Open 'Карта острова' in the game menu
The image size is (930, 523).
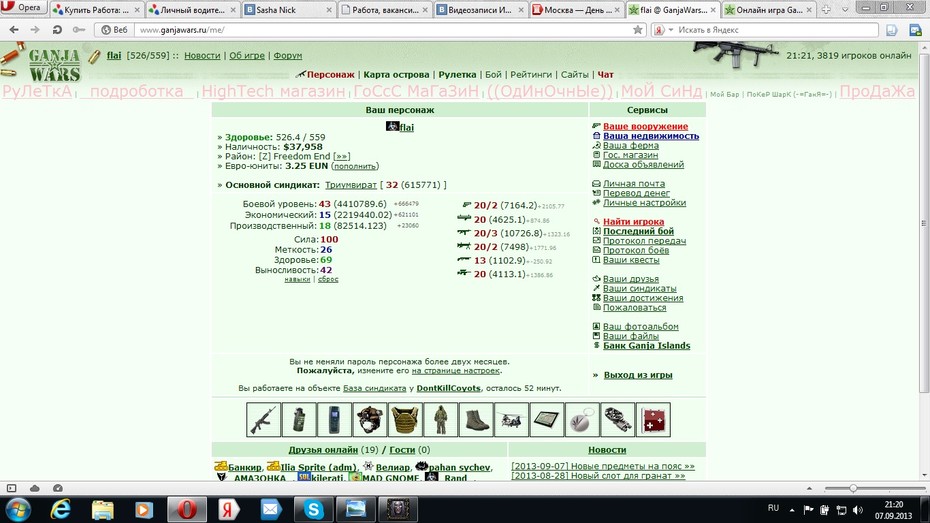396,75
